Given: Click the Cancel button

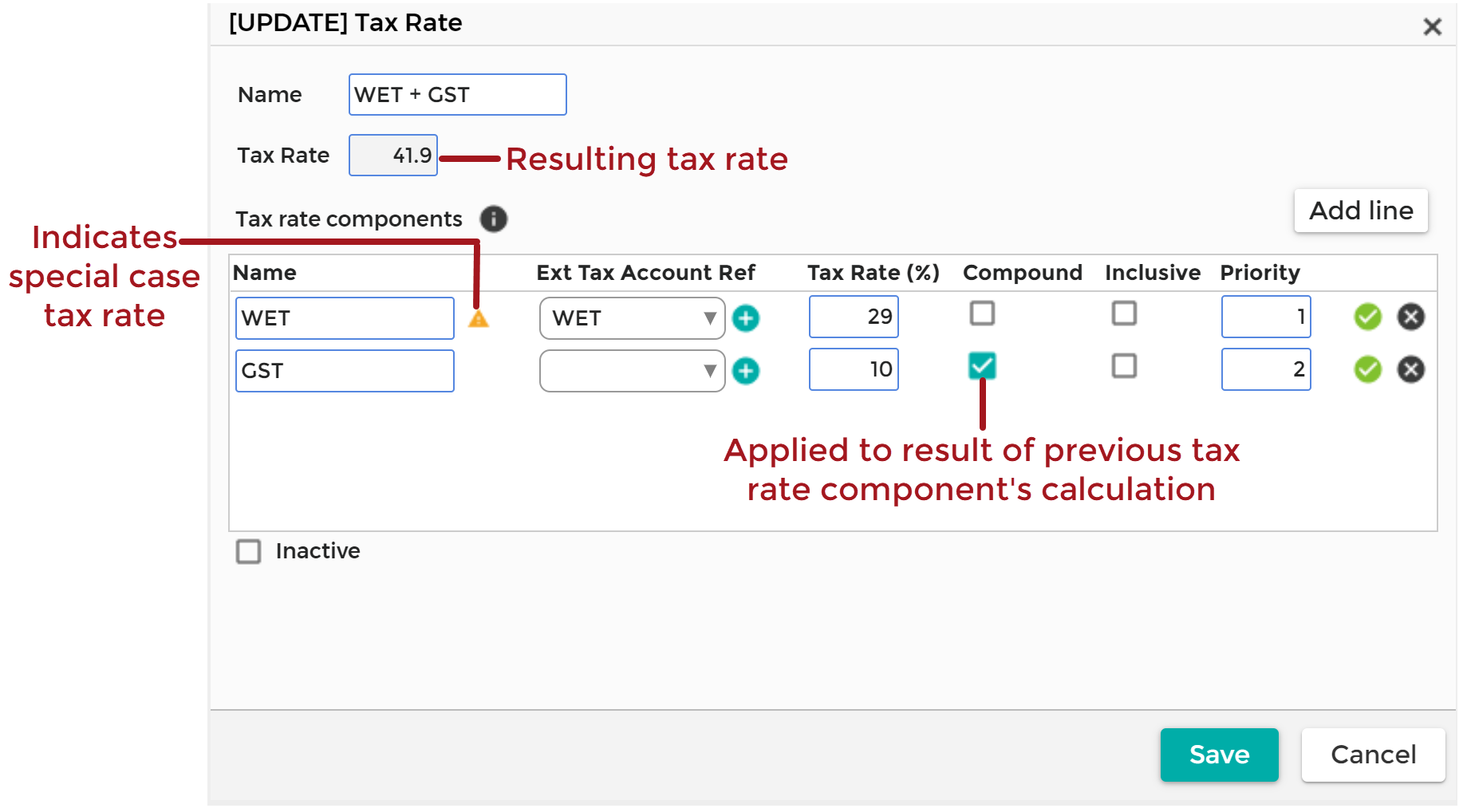Looking at the screenshot, I should 1373,755.
